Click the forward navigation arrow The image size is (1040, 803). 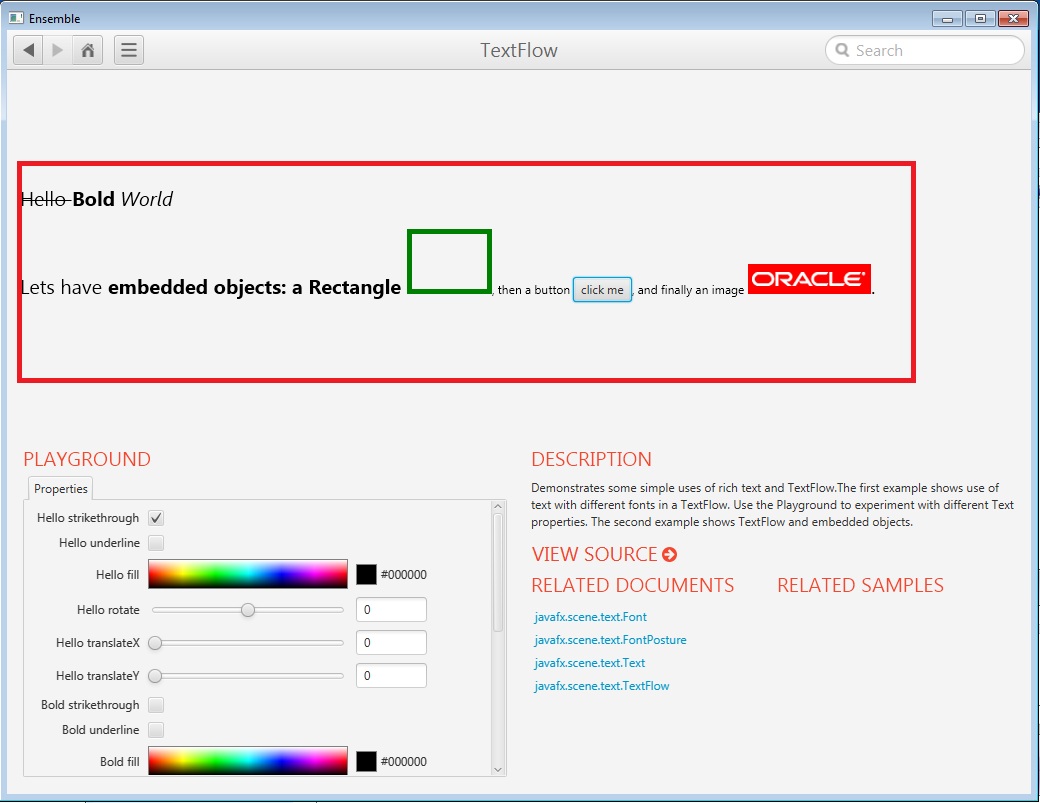(58, 50)
